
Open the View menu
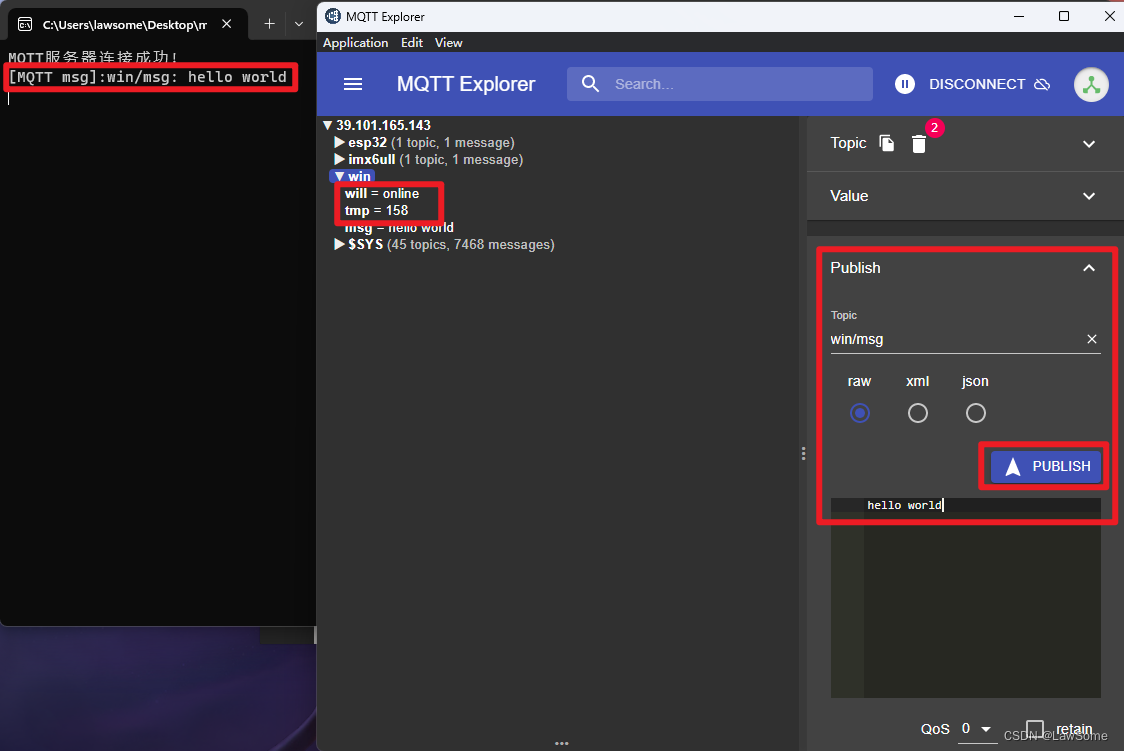coord(448,42)
